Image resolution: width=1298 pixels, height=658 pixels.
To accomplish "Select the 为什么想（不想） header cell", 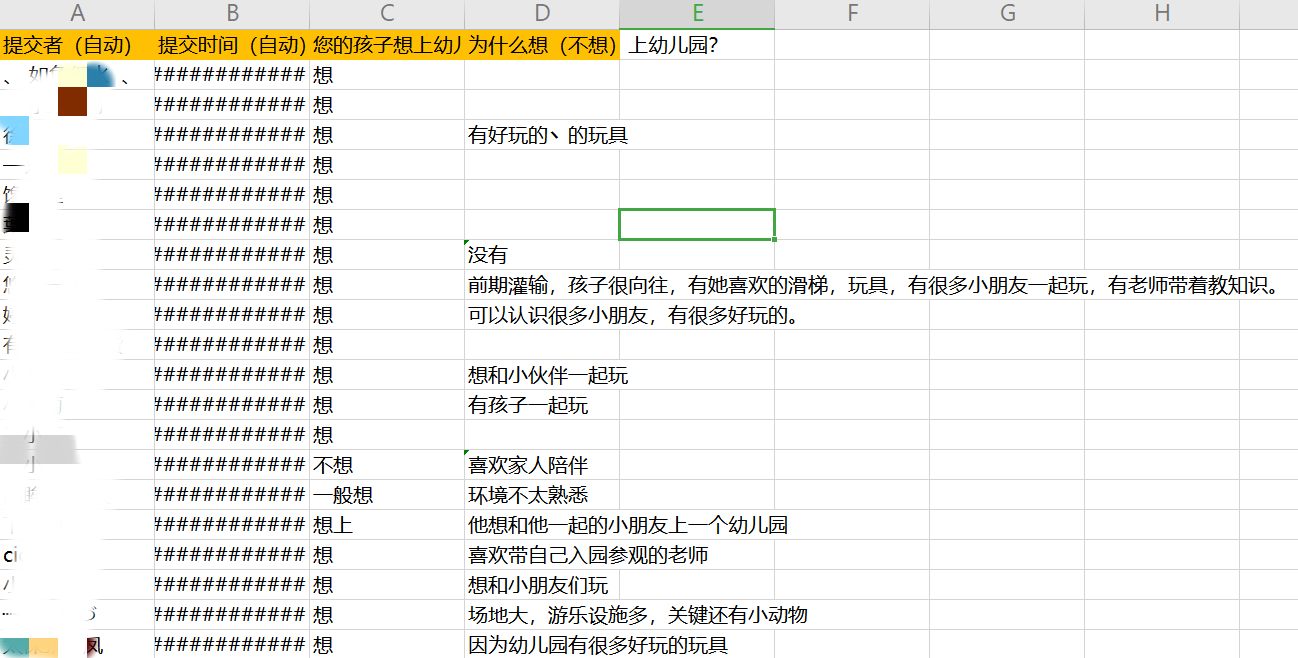I will tap(542, 45).
